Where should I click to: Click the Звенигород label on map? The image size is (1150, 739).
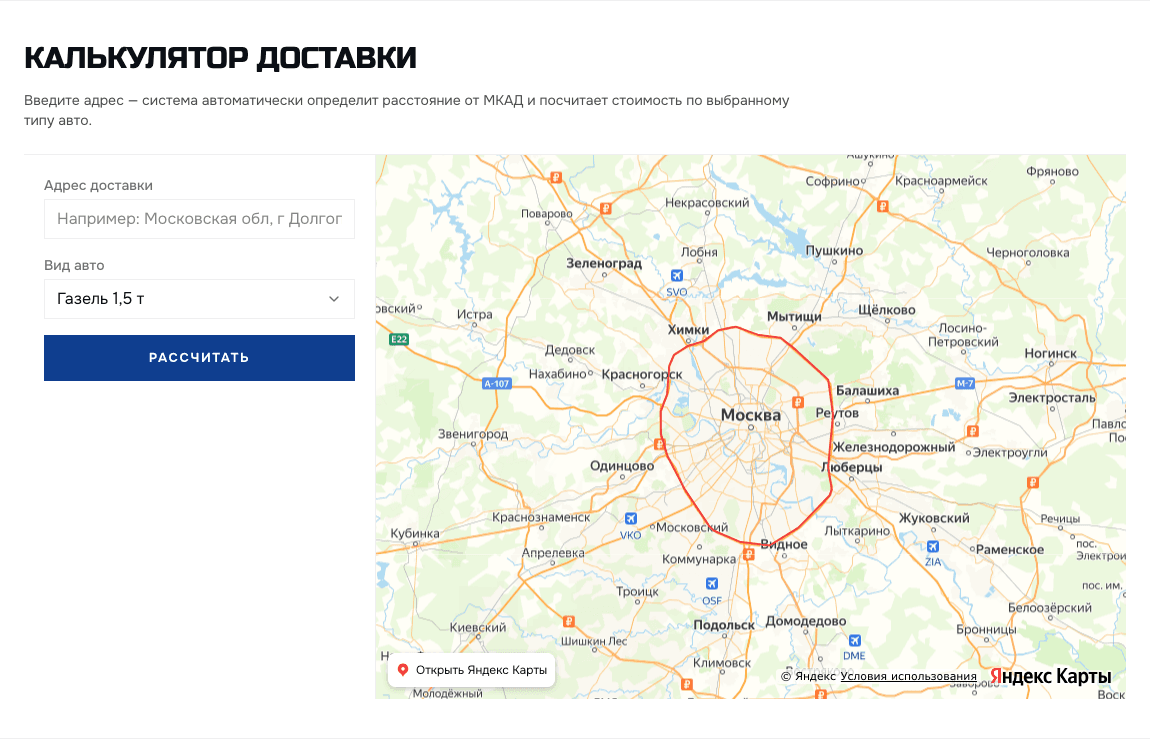(473, 433)
